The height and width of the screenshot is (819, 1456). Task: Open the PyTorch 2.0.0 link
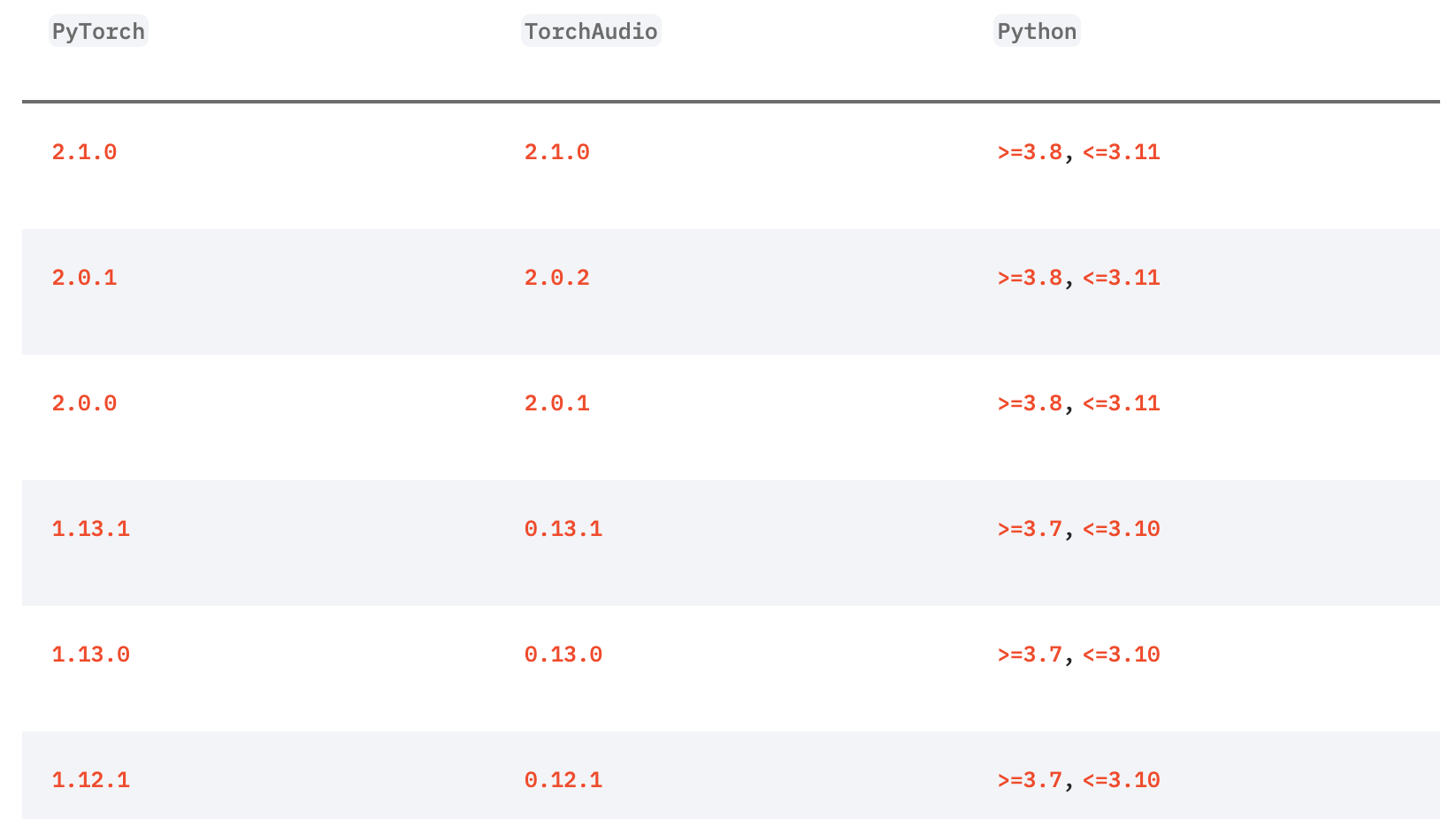point(85,403)
